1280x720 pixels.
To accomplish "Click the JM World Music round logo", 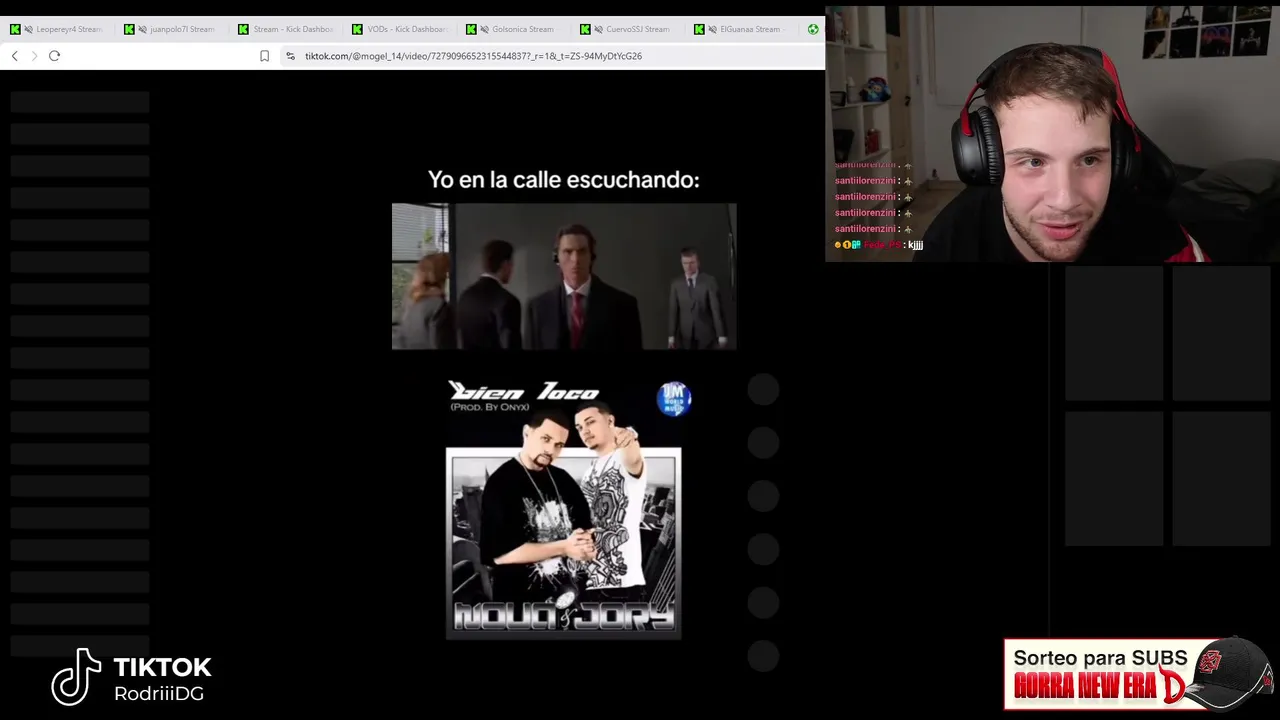I will pyautogui.click(x=674, y=398).
